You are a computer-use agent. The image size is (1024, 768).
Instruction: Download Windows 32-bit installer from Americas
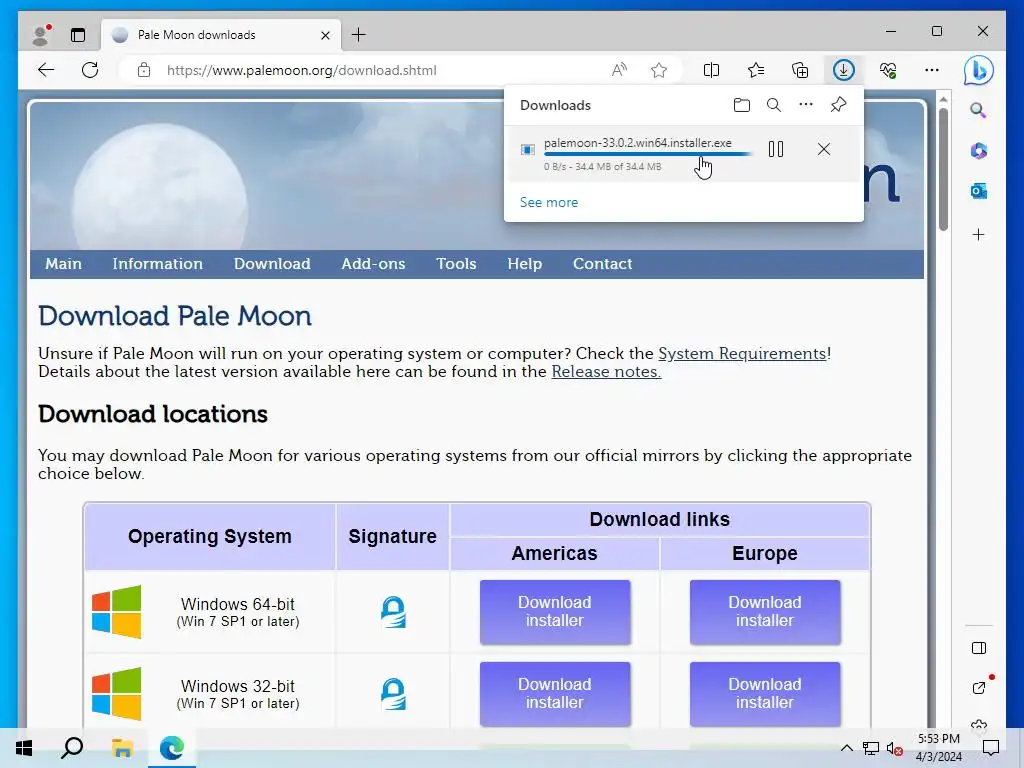click(x=554, y=694)
